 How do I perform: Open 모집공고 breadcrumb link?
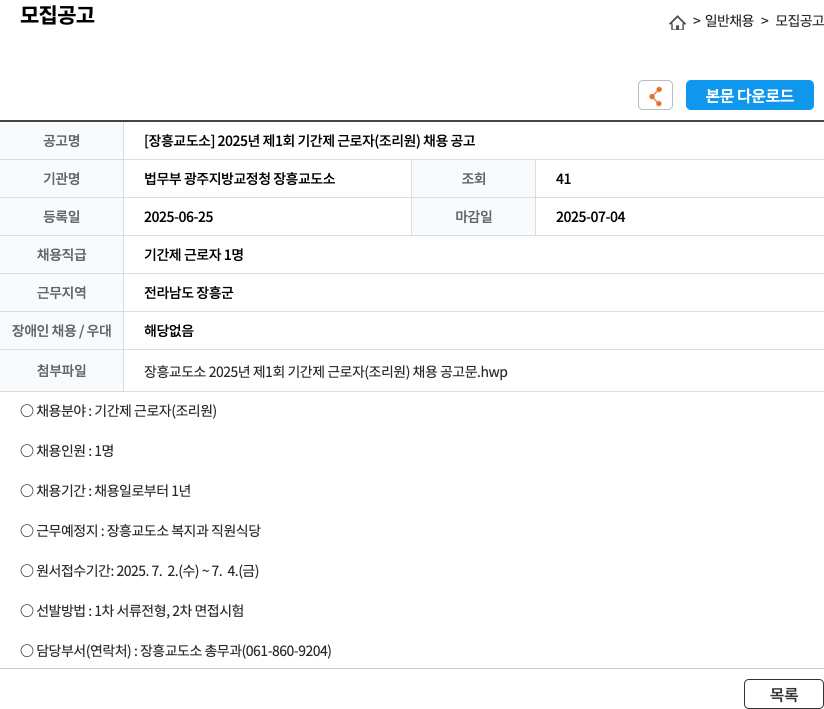click(x=799, y=21)
